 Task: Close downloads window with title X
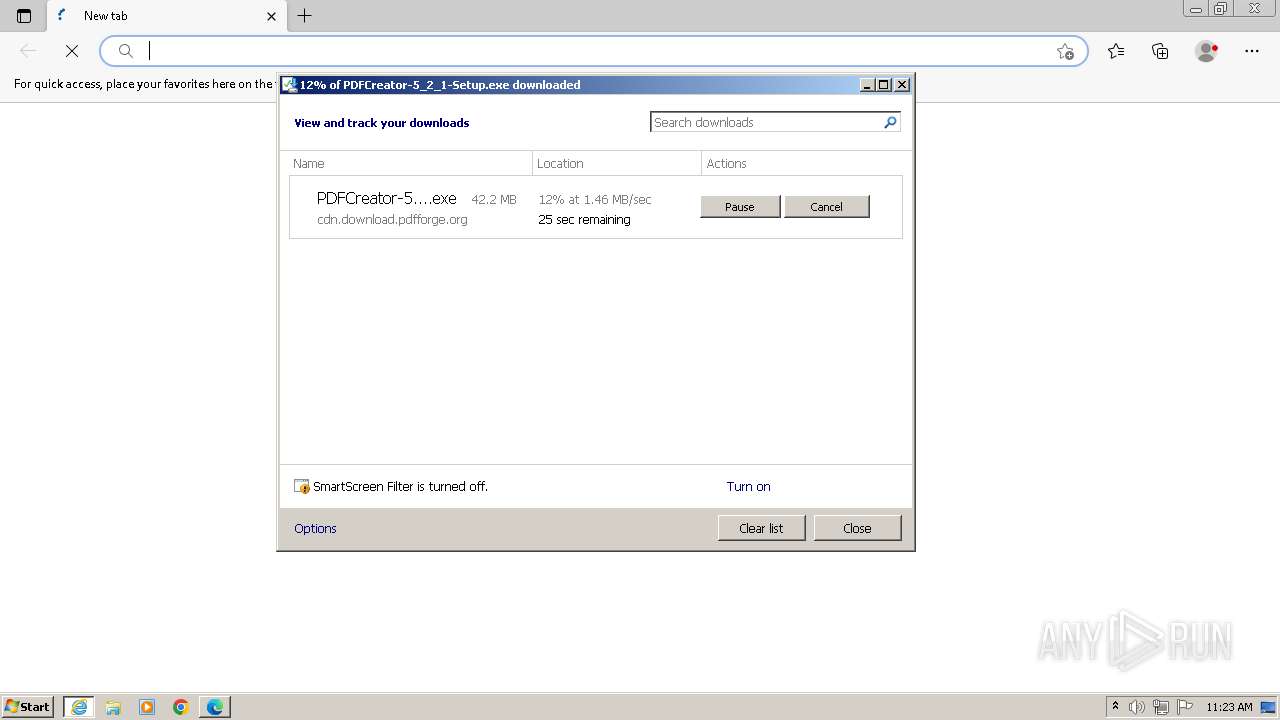[x=902, y=85]
